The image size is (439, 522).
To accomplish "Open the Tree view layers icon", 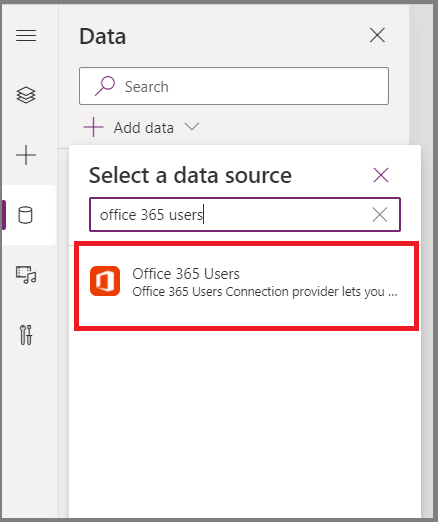I will point(26,95).
